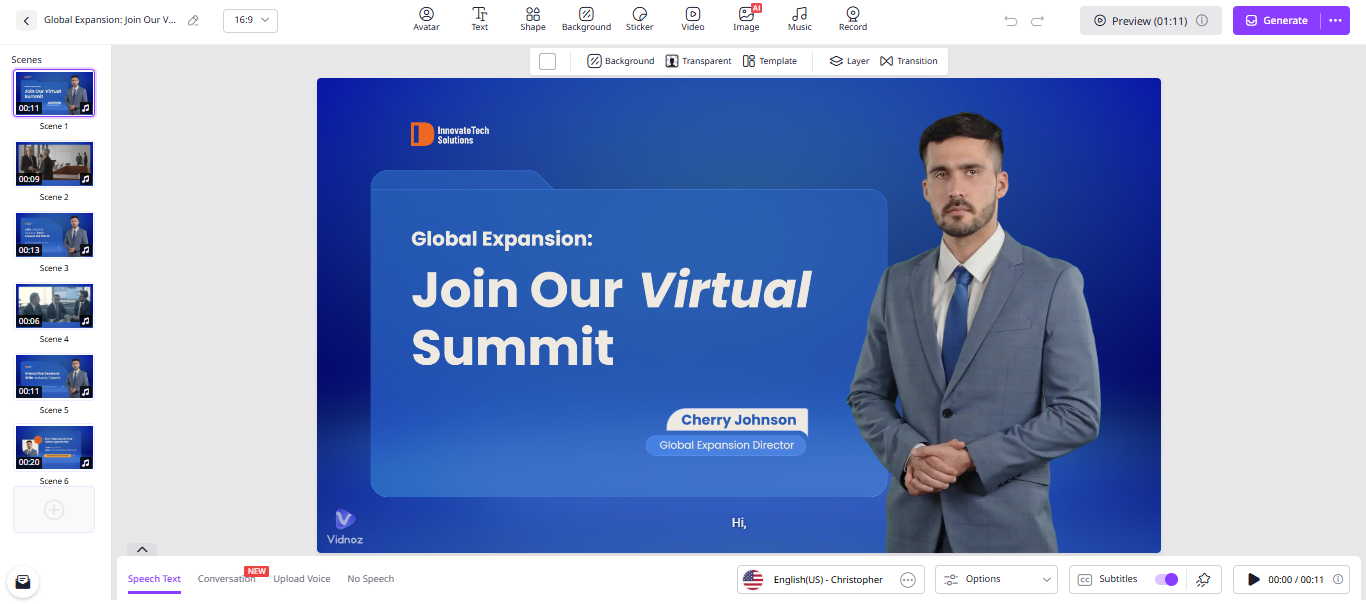Open the 16:9 aspect ratio dropdown
Image resolution: width=1366 pixels, height=604 pixels.
click(x=250, y=20)
